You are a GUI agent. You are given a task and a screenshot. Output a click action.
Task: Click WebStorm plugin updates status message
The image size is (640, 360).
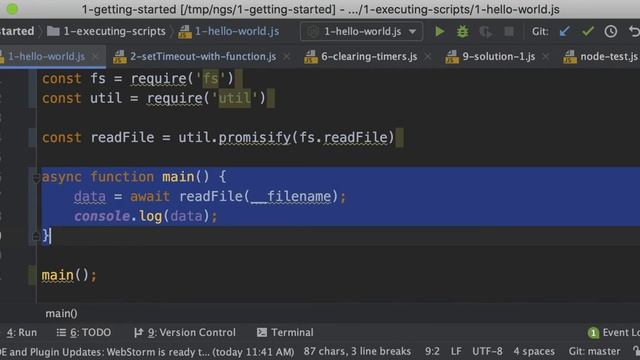147,351
